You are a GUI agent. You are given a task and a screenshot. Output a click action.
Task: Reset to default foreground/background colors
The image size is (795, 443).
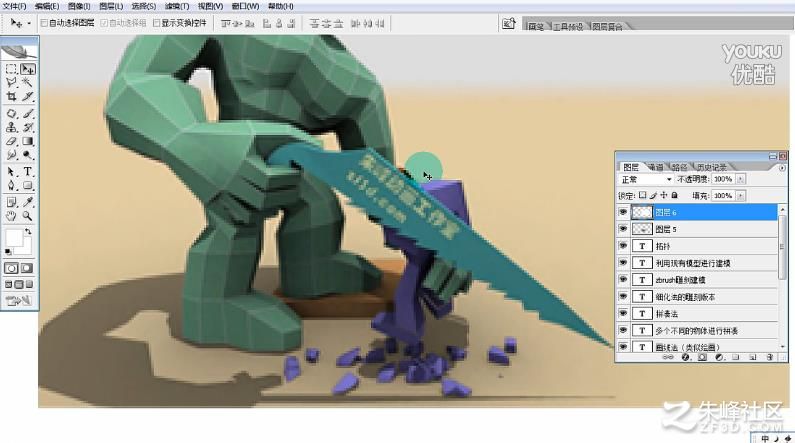coord(8,251)
